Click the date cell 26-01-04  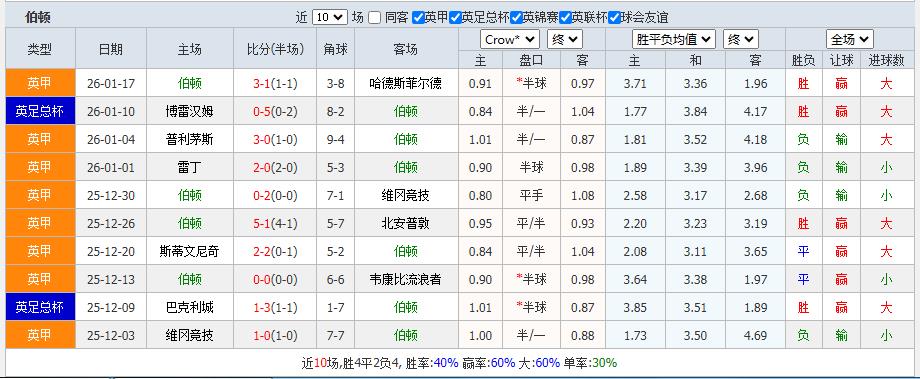[111, 140]
